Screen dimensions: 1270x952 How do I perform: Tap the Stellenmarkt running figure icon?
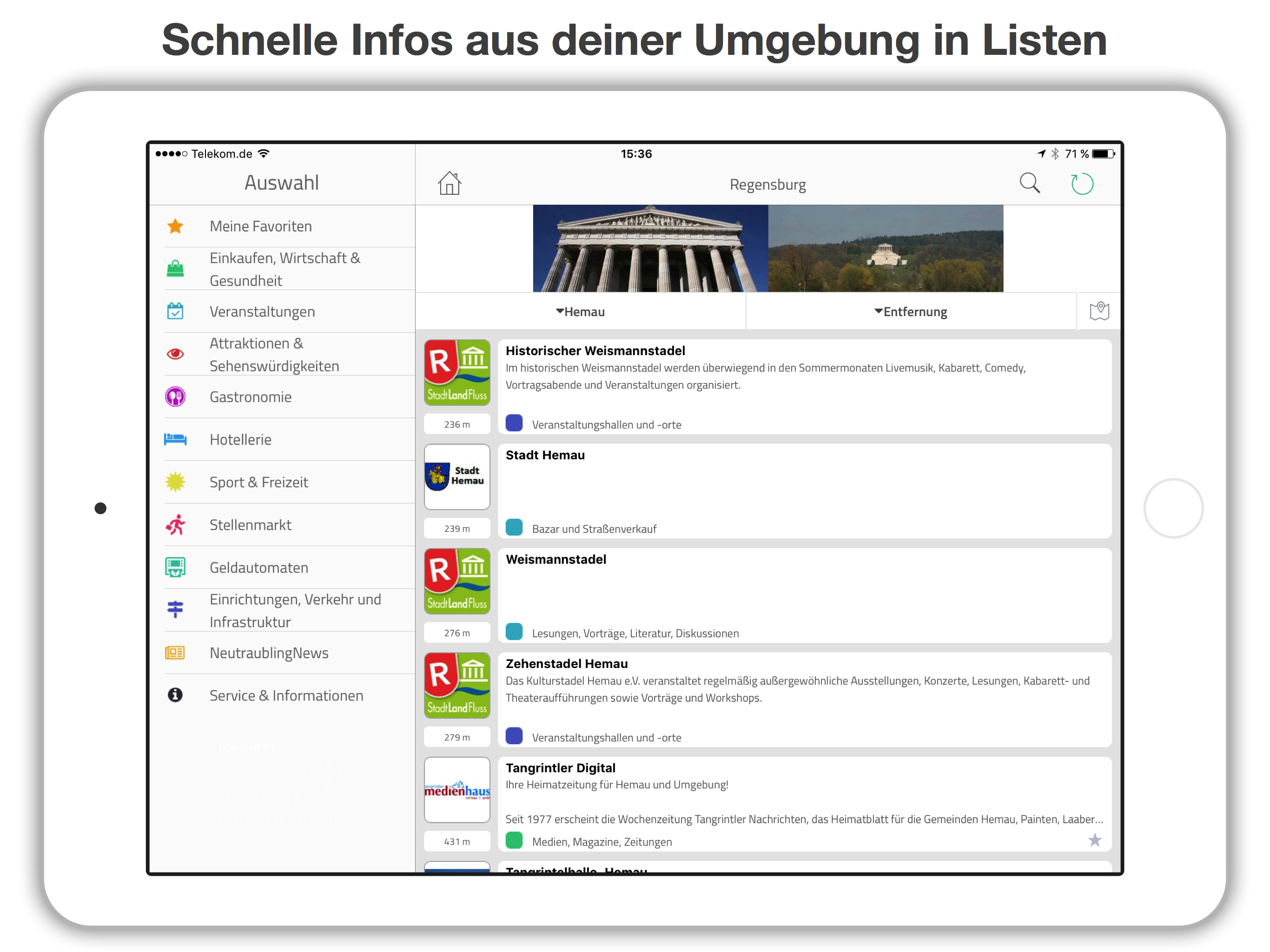[x=175, y=525]
